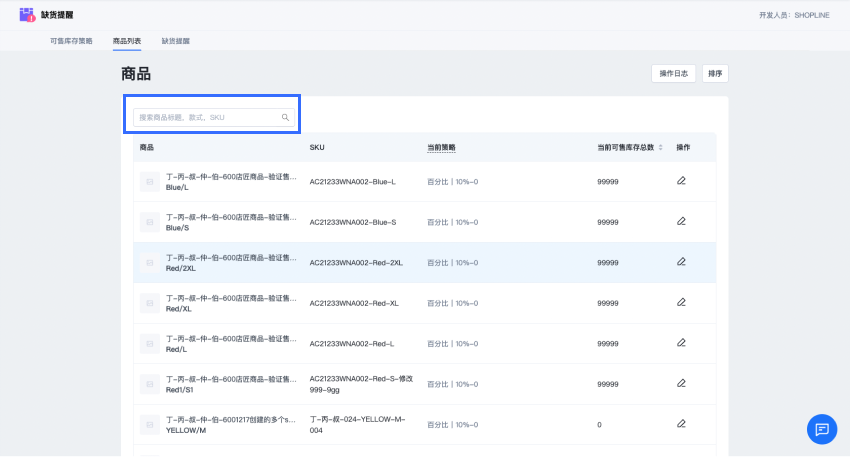Click the Red1/S1 variant label
This screenshot has width=850, height=457.
pos(179,390)
